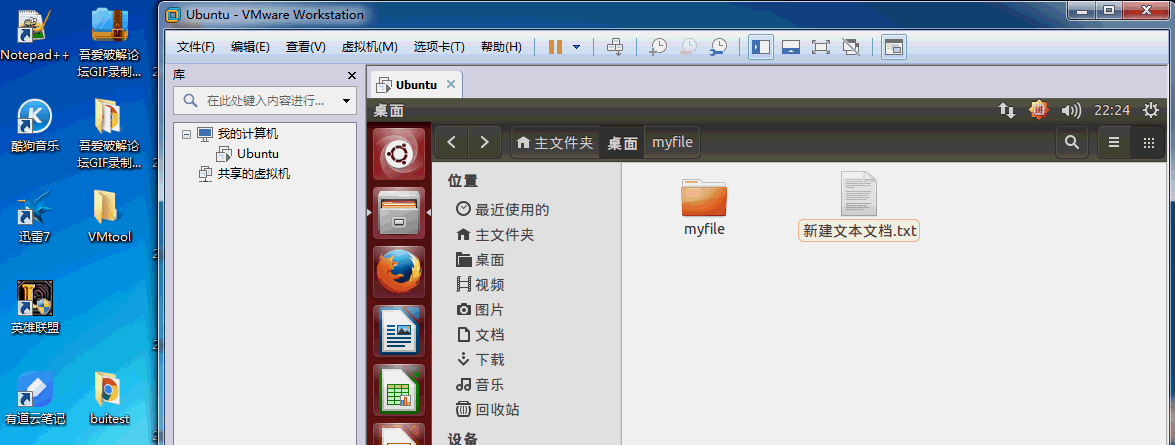Open 视频 in the places sidebar
Screen dimensions: 1175x445
point(480,285)
